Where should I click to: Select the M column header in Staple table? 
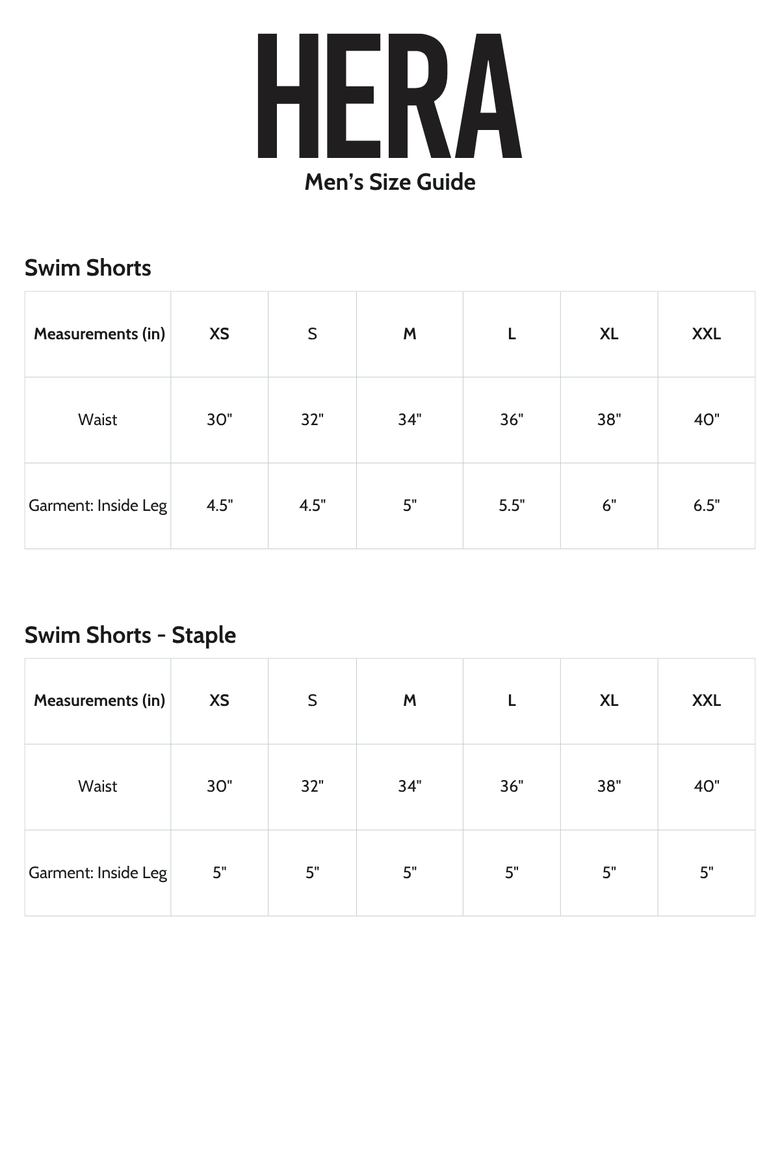click(x=410, y=701)
